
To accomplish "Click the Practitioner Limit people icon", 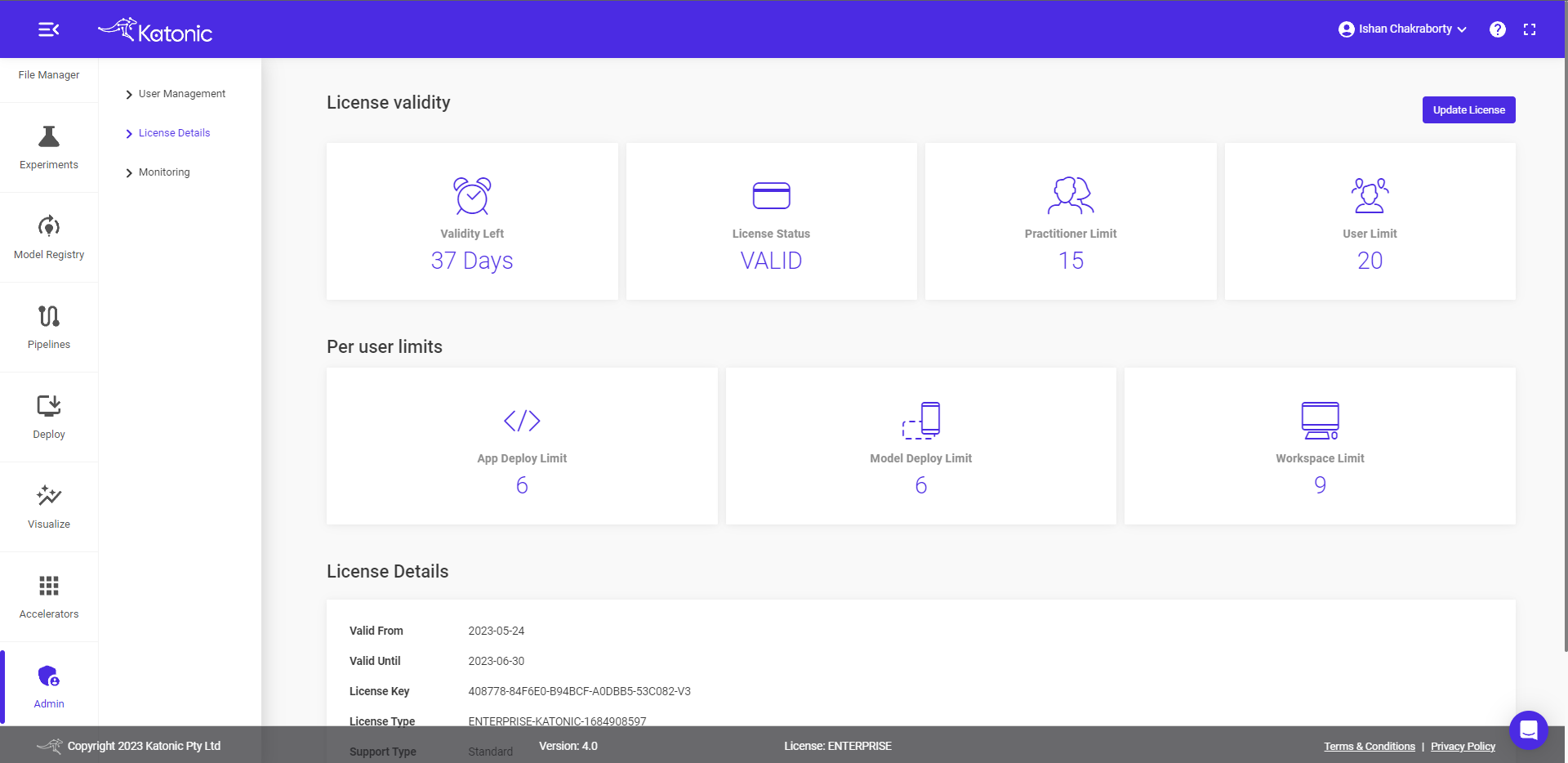I will point(1071,195).
